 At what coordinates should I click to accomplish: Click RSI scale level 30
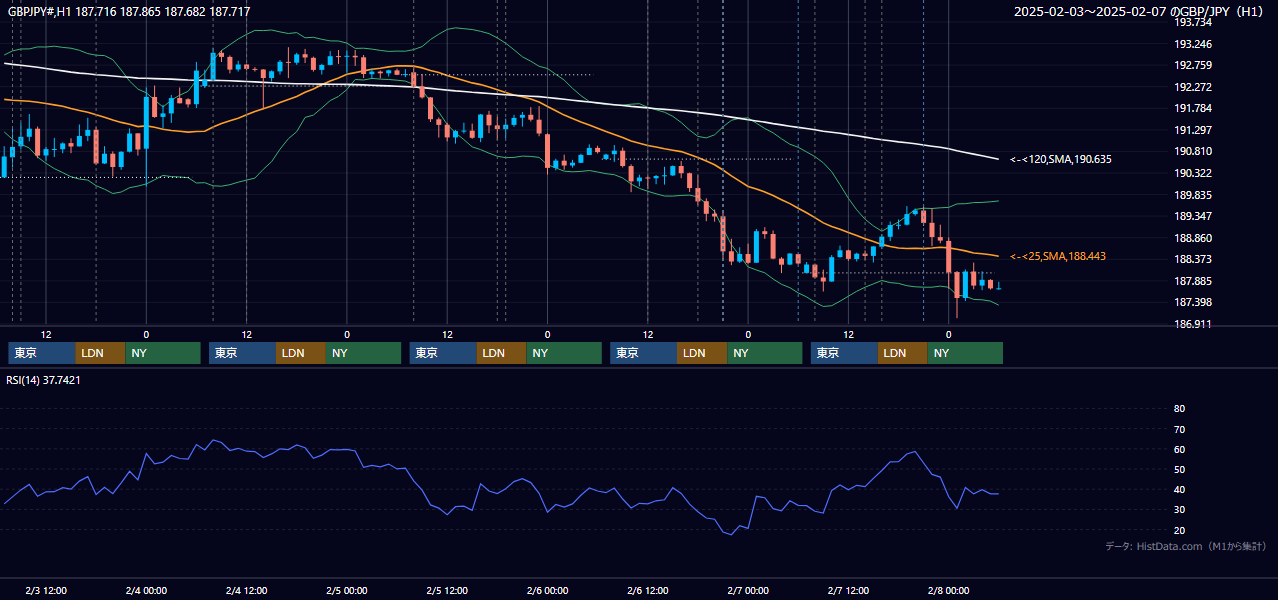click(1179, 510)
